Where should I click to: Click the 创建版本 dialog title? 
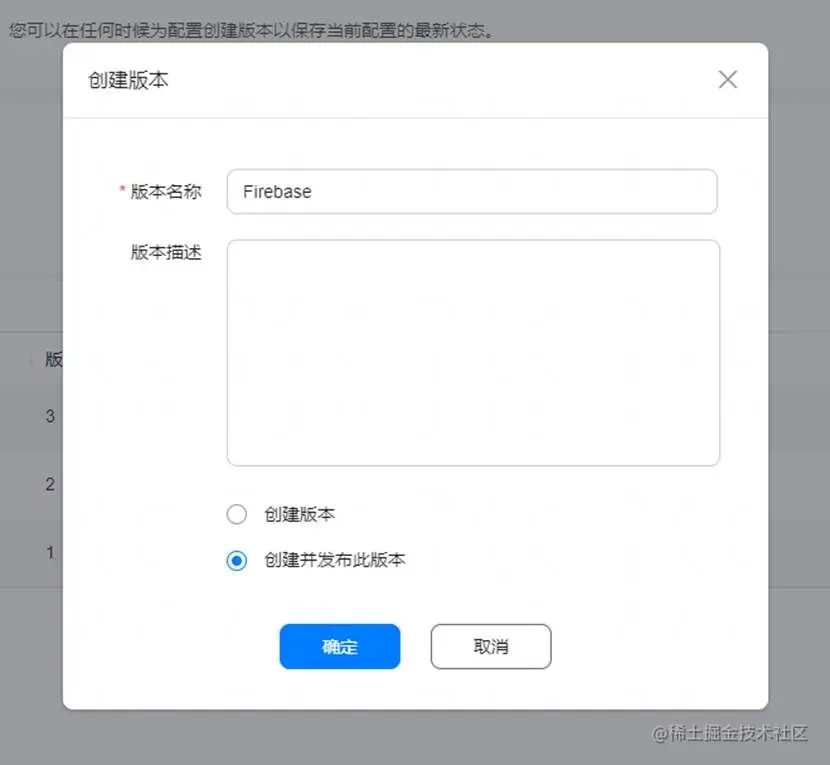[x=128, y=80]
